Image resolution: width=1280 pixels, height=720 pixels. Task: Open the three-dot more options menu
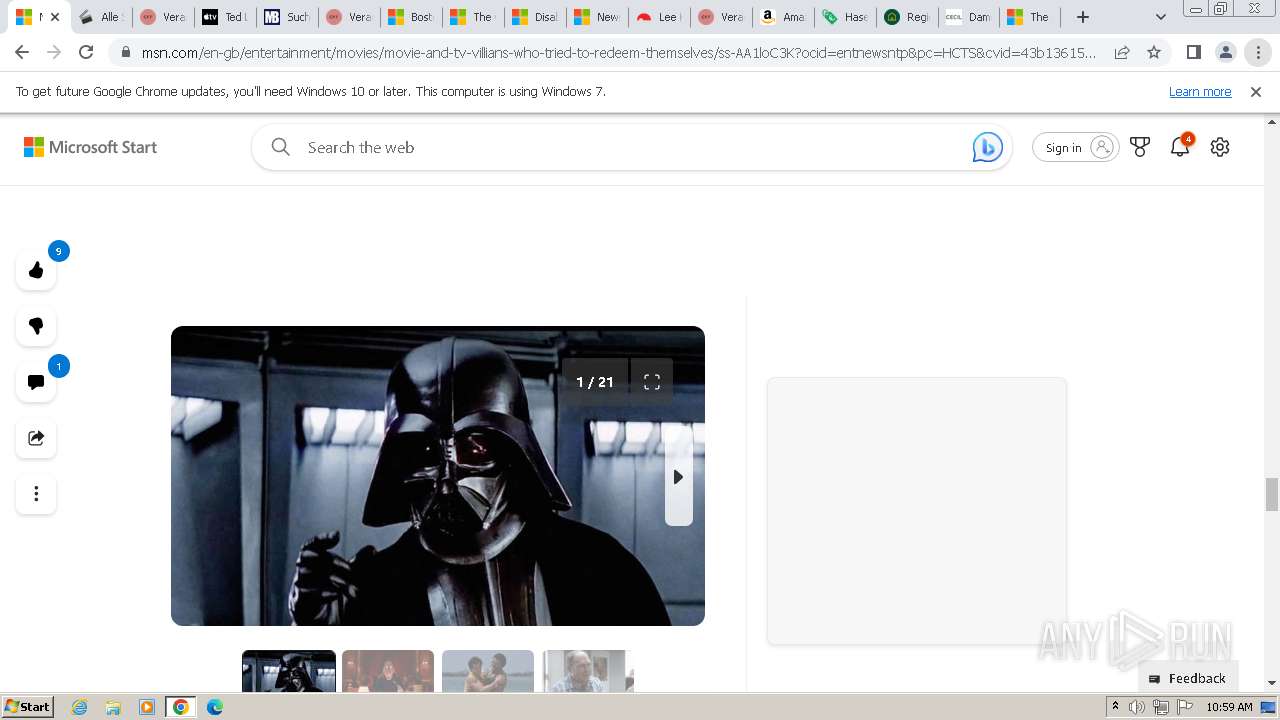pos(36,494)
